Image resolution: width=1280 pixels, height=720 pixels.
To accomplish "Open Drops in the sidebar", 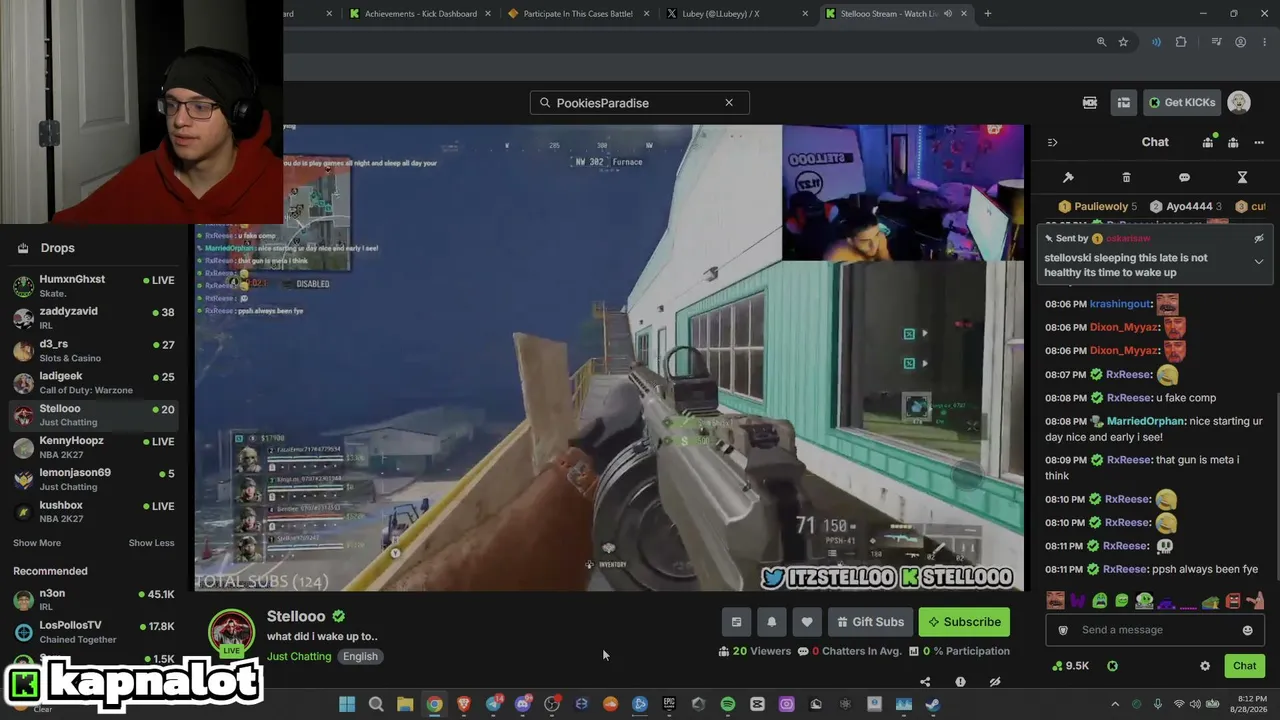I will (x=57, y=248).
